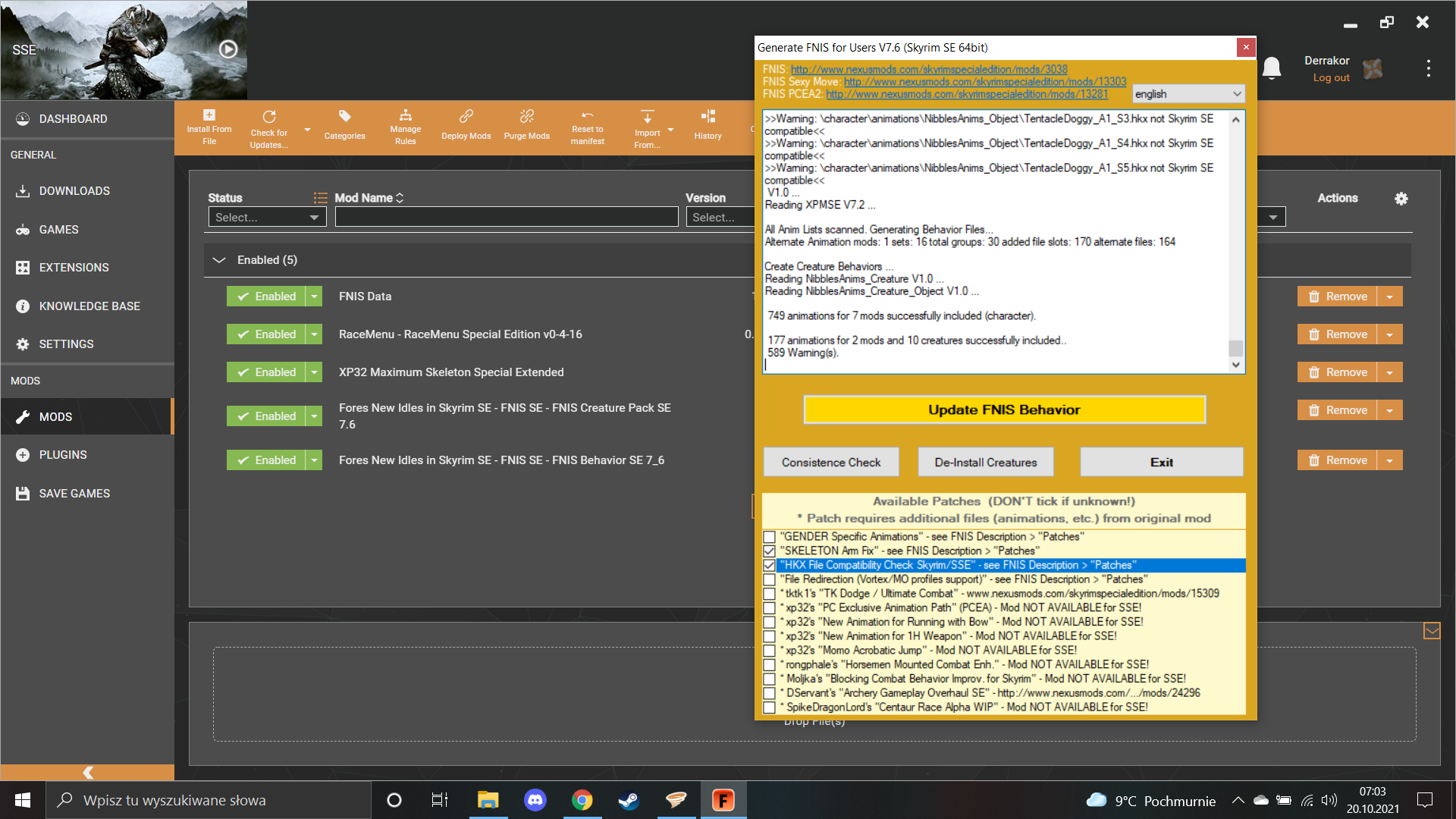
Task: Open the FNIS language dropdown
Action: coord(1188,94)
